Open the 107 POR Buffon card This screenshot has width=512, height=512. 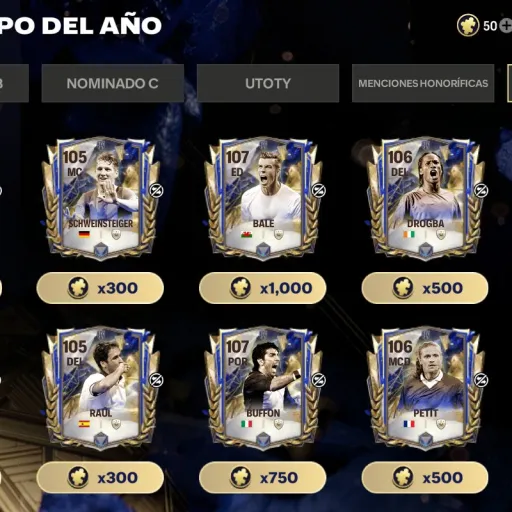[263, 388]
